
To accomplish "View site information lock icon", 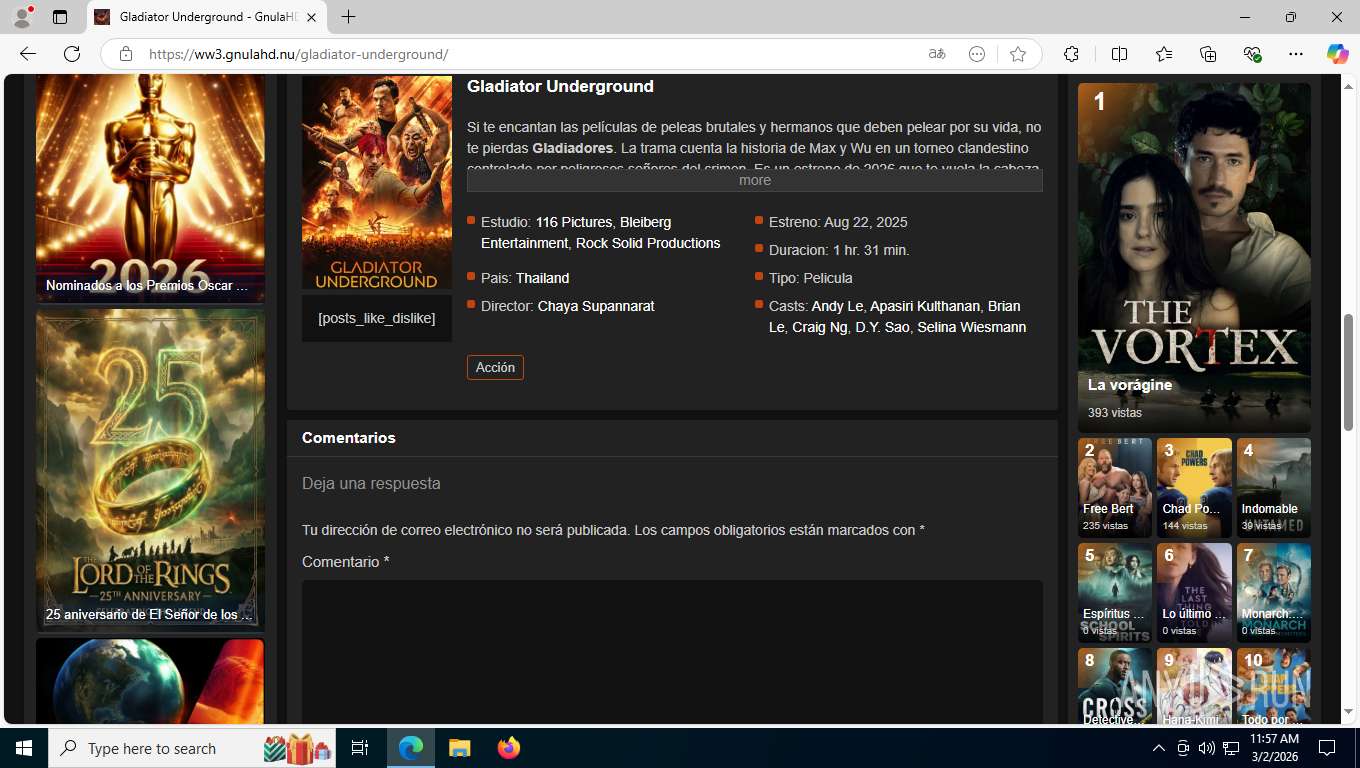I will click(x=126, y=54).
